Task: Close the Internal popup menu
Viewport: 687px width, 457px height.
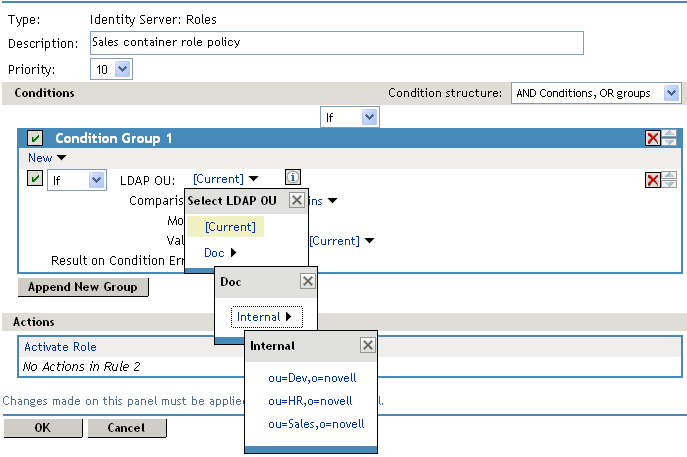Action: 367,345
